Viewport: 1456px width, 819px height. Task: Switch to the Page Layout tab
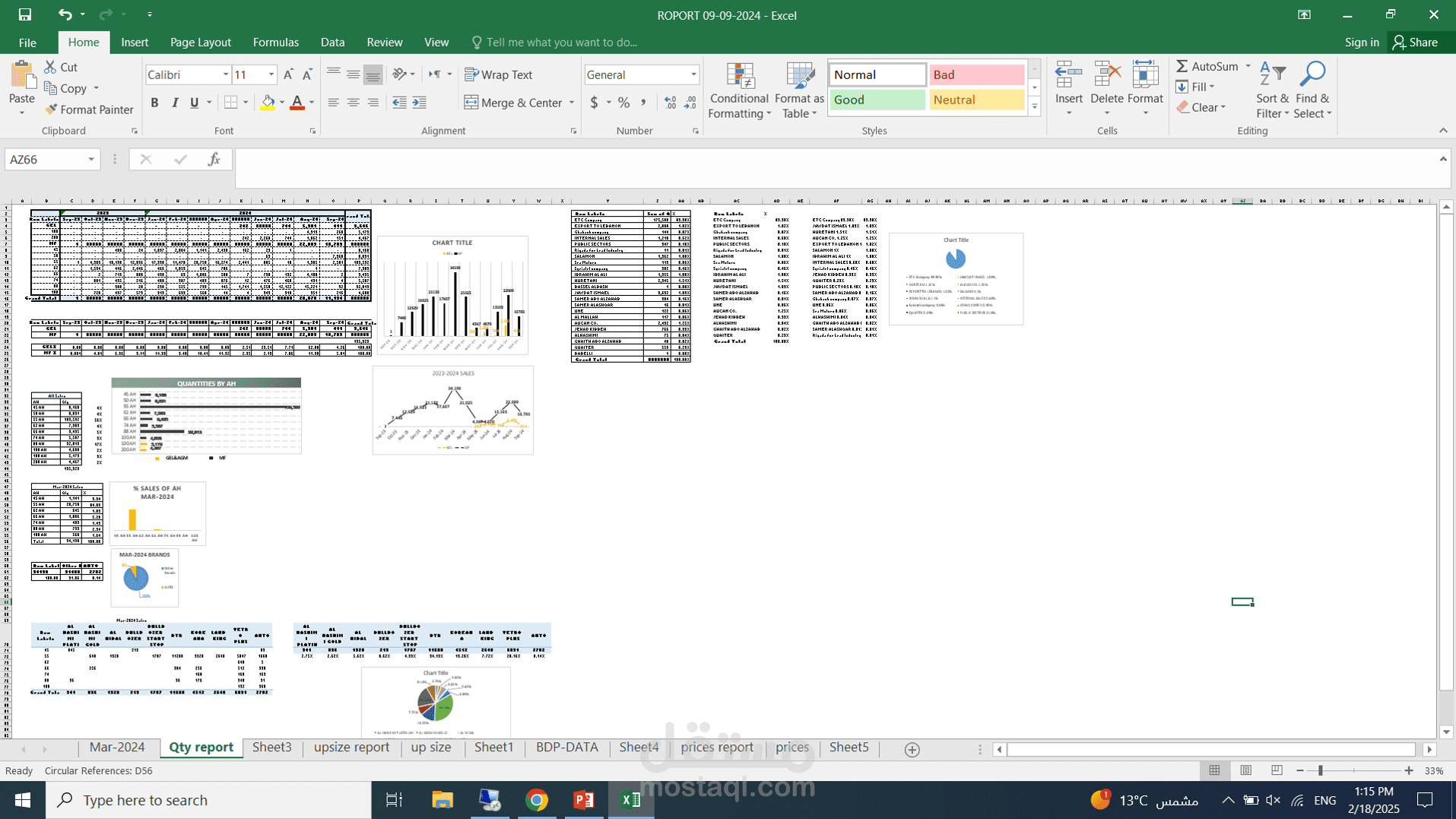click(x=201, y=43)
